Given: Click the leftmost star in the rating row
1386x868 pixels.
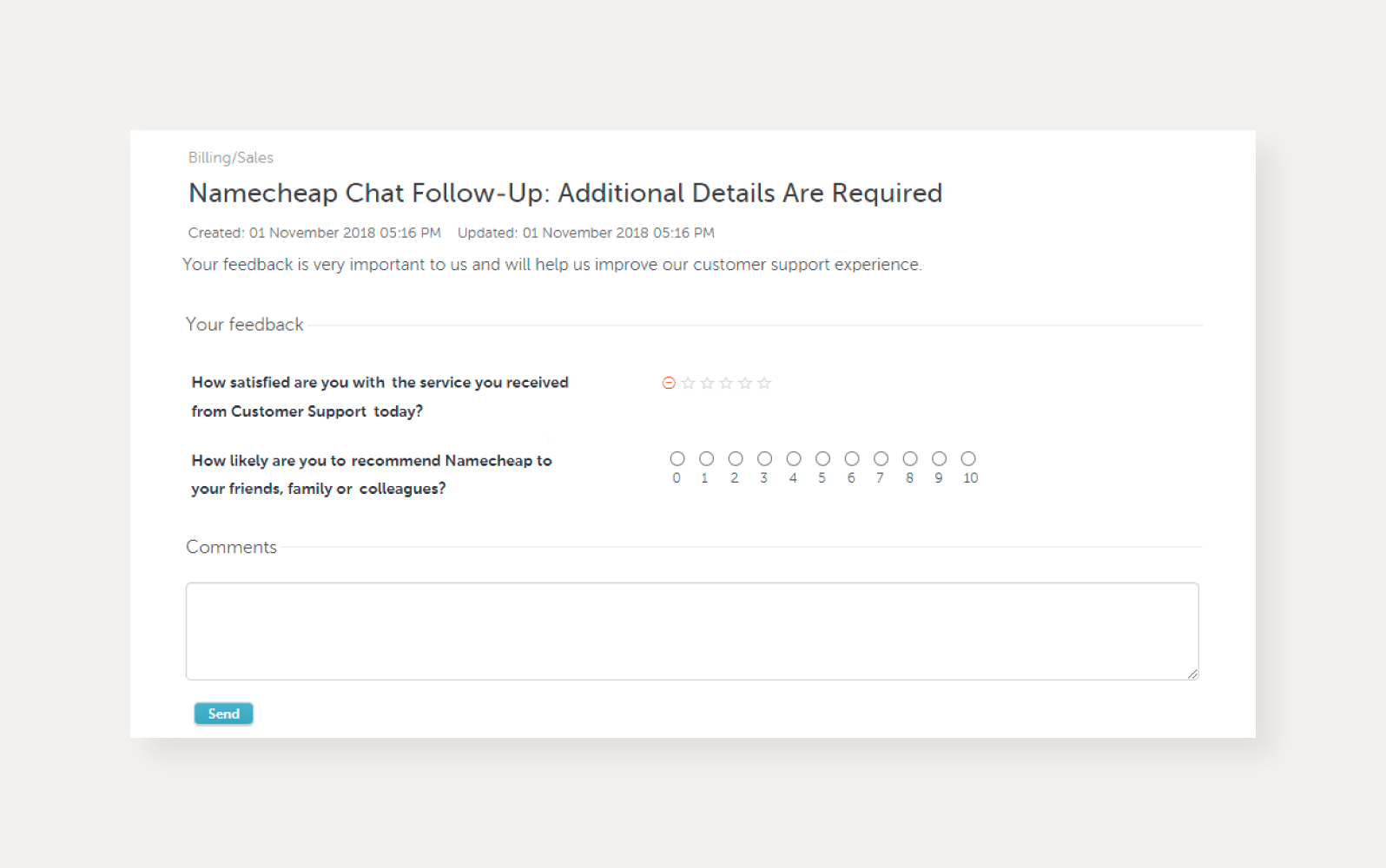Looking at the screenshot, I should (687, 382).
